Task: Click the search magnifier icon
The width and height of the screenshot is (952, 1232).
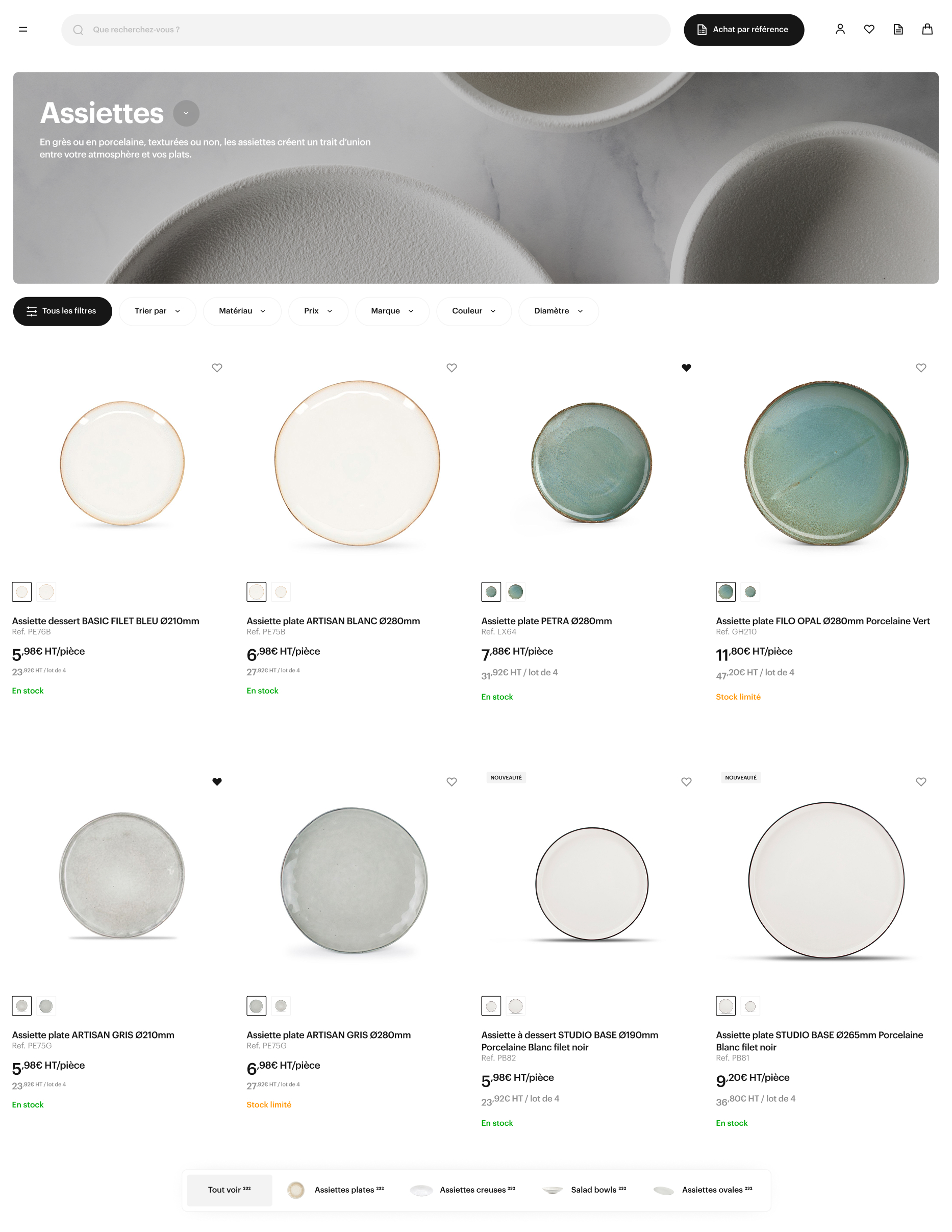Action: (x=79, y=30)
